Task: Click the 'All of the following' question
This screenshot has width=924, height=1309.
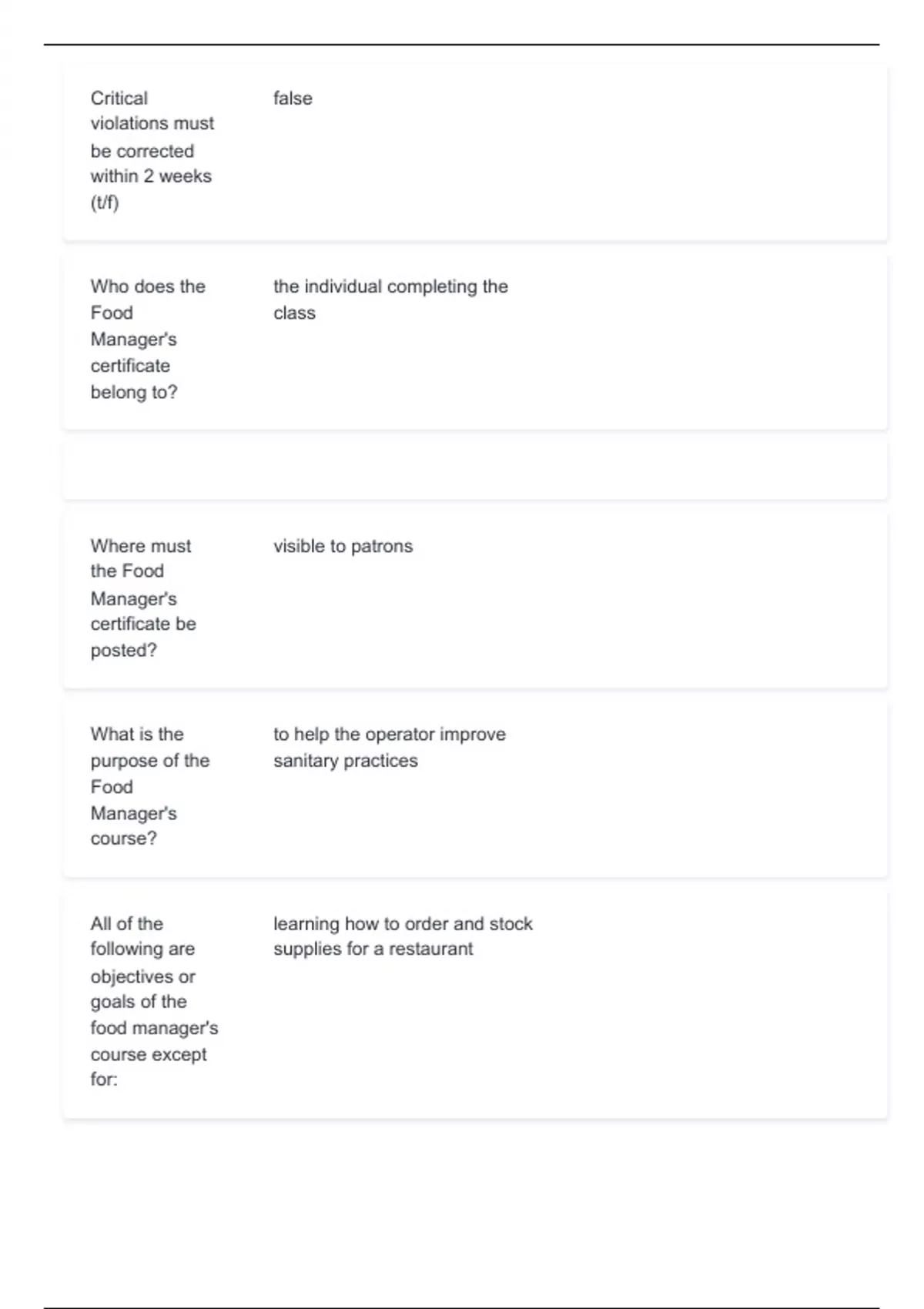Action: [x=142, y=936]
